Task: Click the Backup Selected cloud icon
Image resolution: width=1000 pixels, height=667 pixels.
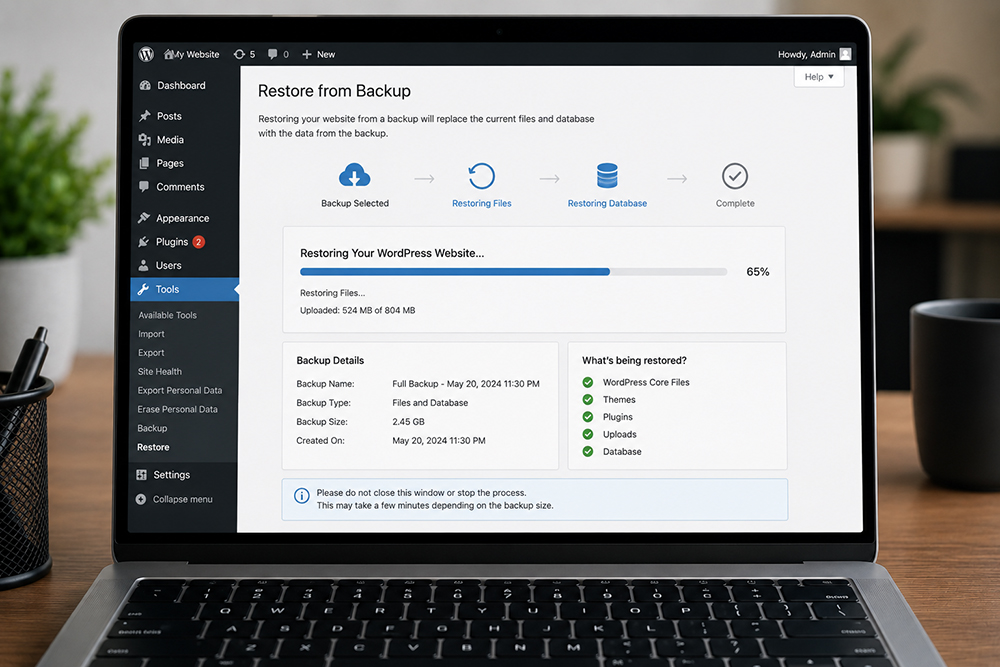Action: (x=355, y=175)
